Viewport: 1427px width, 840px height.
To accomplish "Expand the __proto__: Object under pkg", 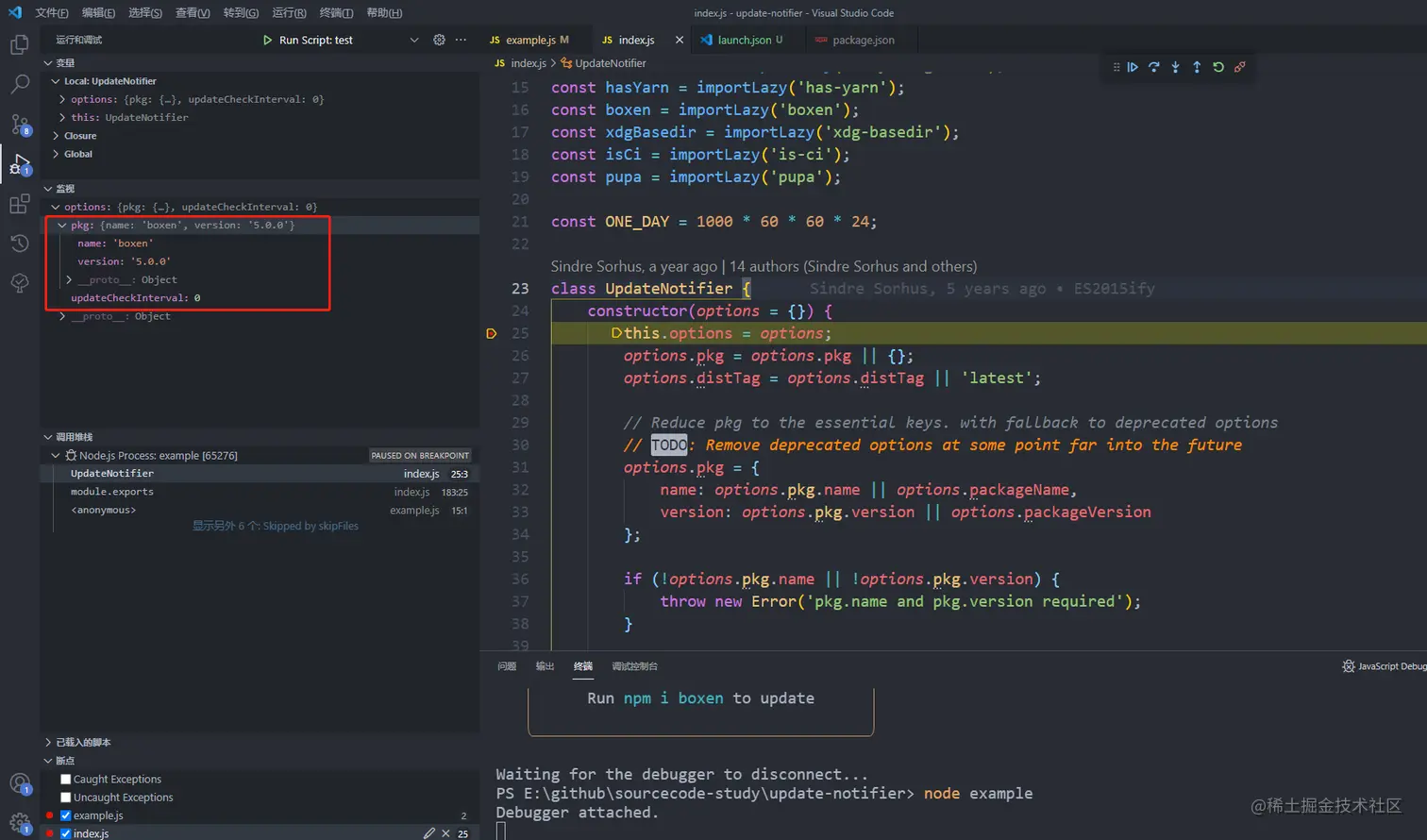I will 69,280.
